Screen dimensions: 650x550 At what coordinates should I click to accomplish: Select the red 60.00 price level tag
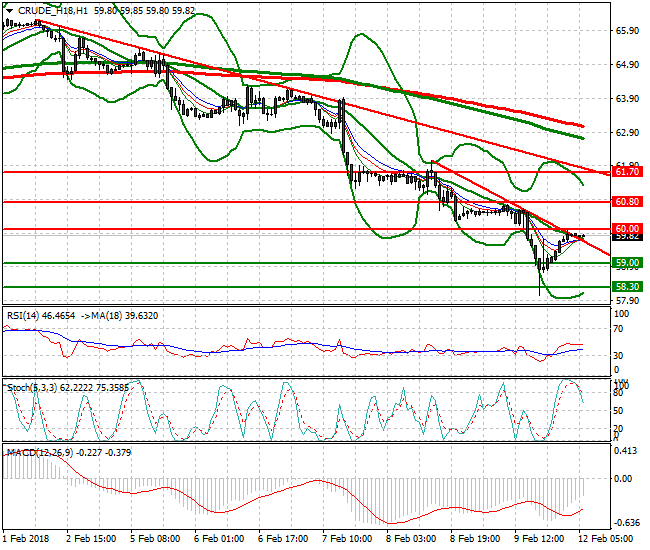pyautogui.click(x=626, y=229)
